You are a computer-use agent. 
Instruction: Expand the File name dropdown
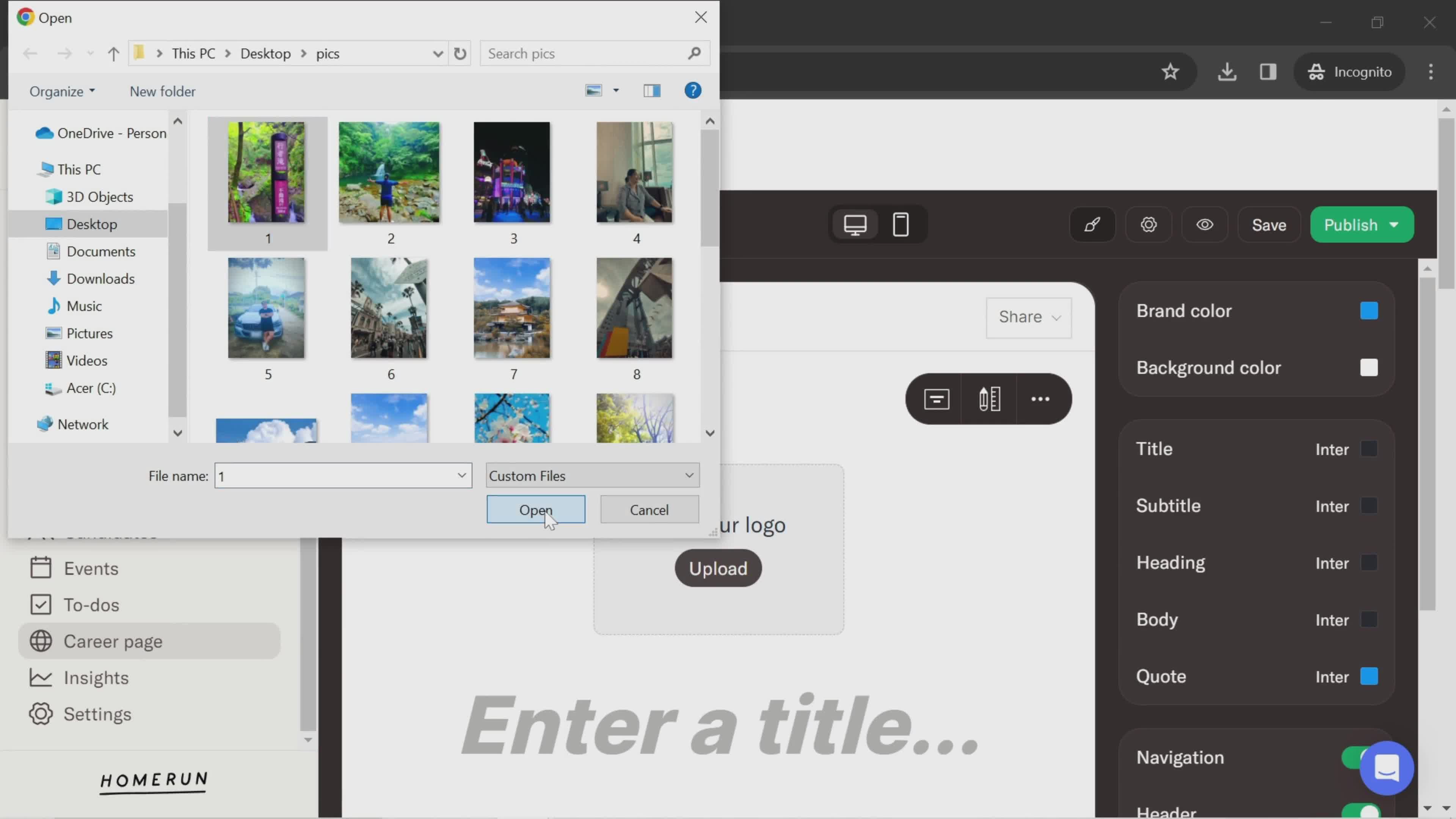click(x=461, y=475)
